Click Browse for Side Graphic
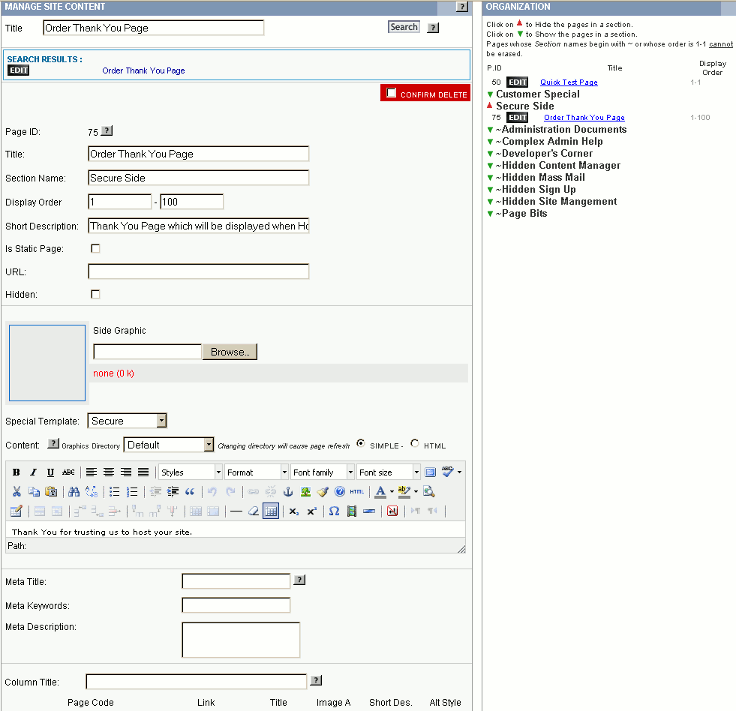 pyautogui.click(x=230, y=352)
